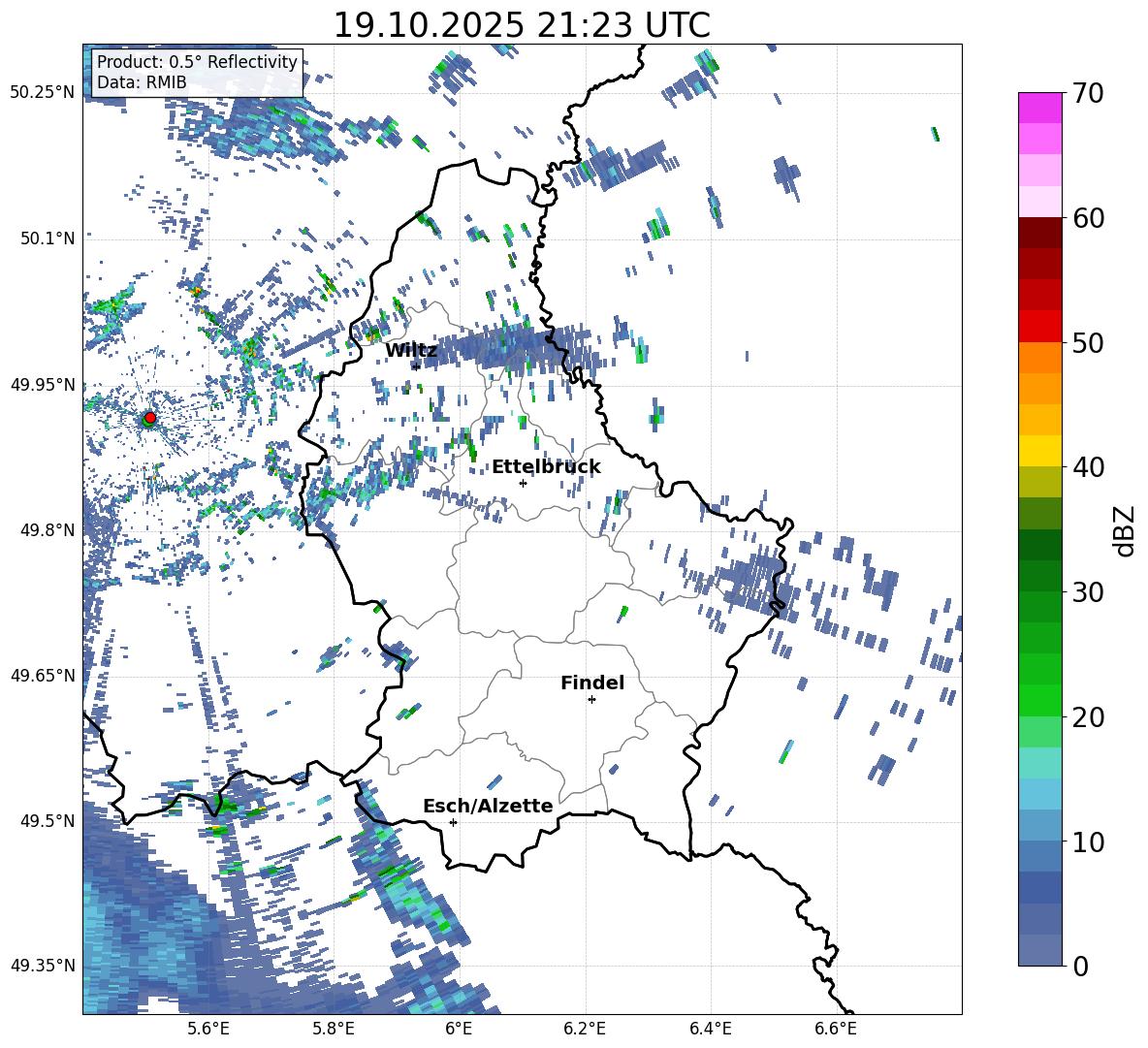Click the 49.95°N latitude label

click(43, 384)
